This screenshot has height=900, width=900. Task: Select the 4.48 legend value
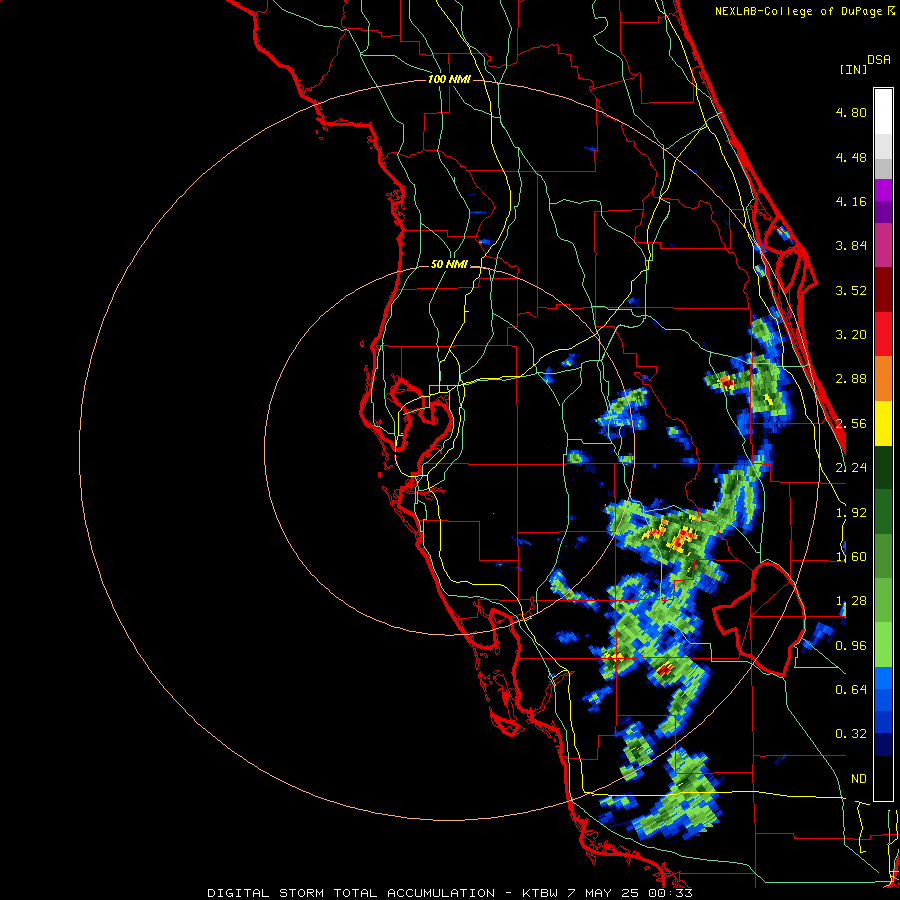coord(851,157)
